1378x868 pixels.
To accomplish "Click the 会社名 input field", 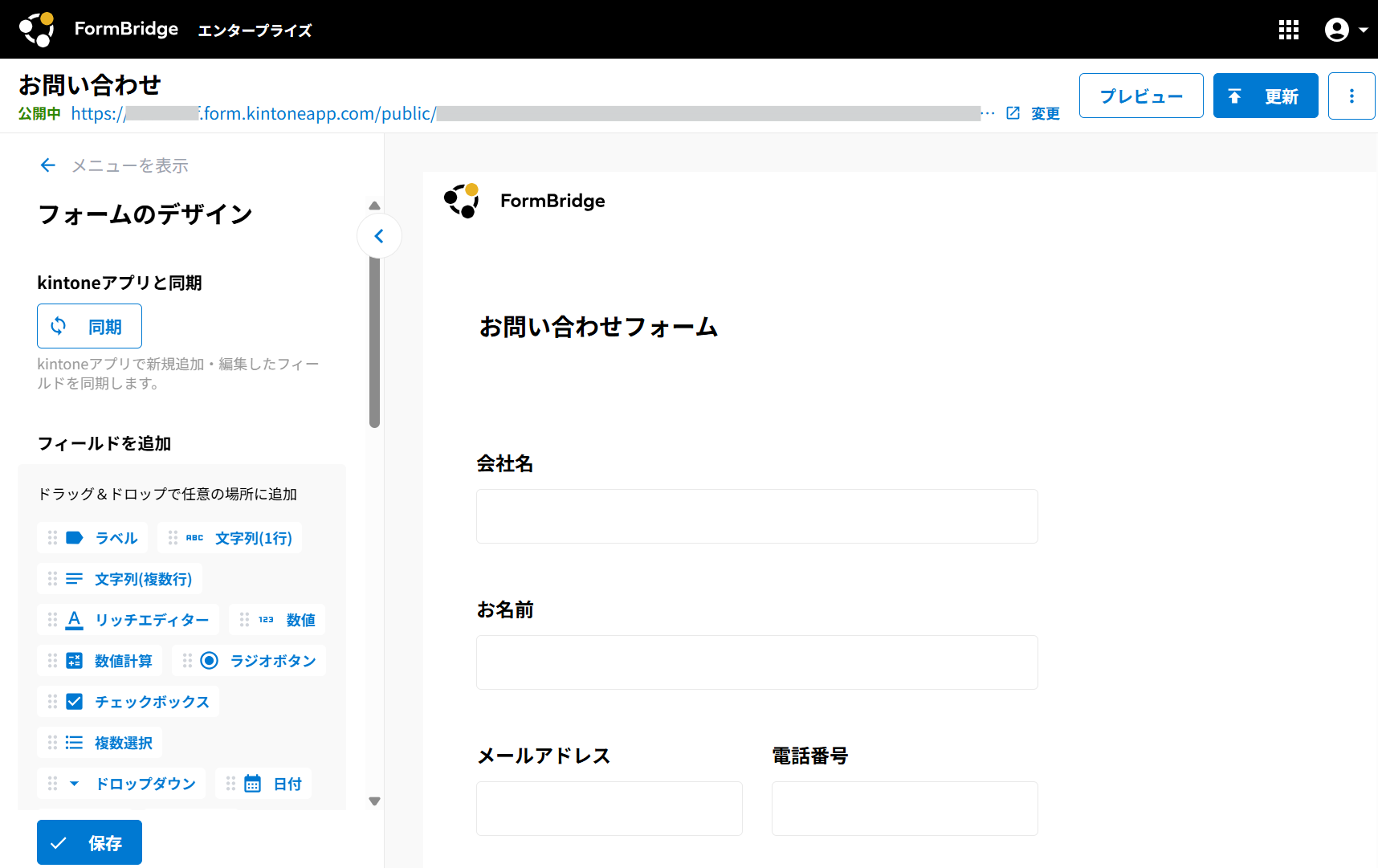I will tap(756, 516).
